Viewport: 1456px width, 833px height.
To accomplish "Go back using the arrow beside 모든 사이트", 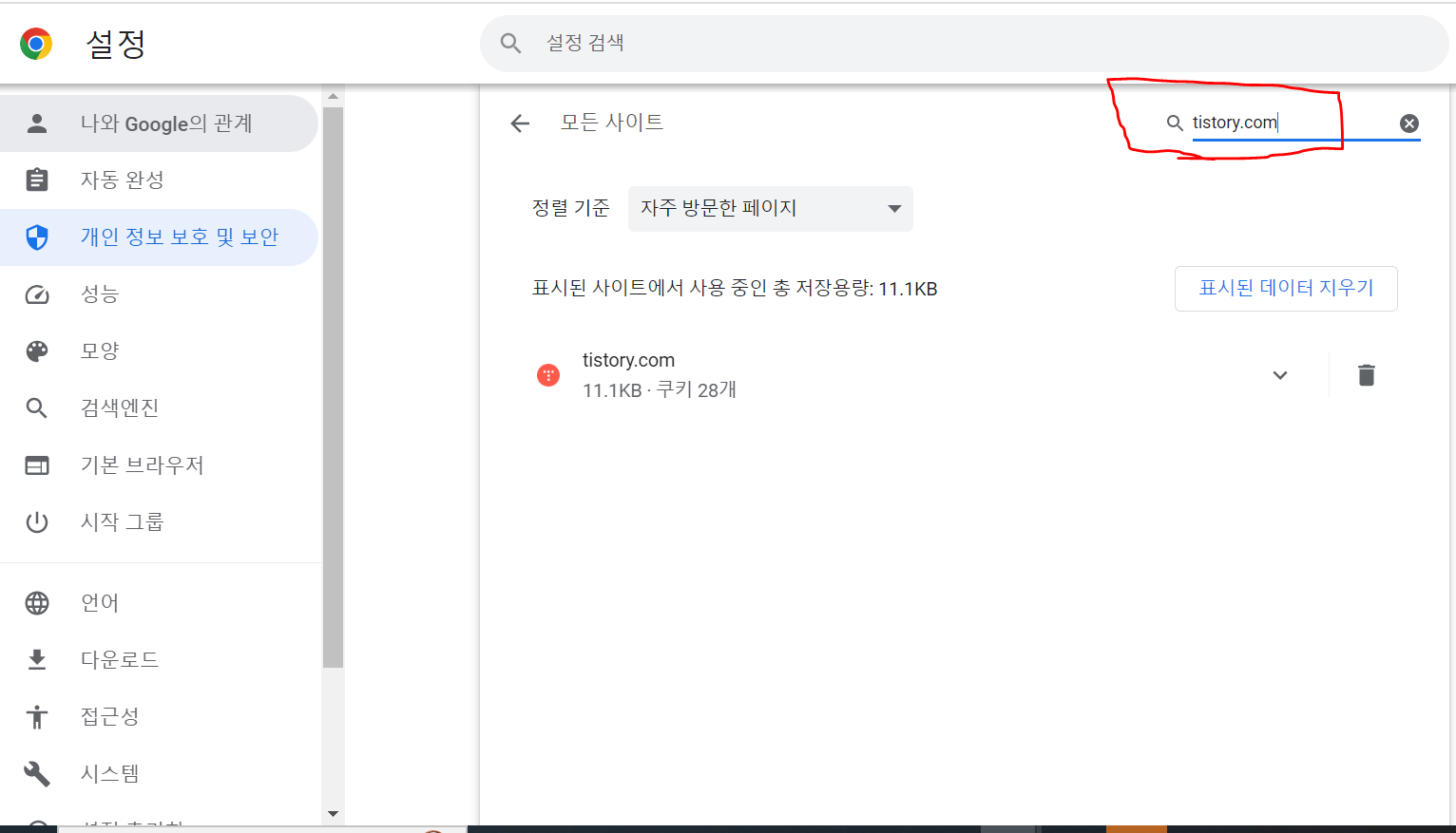I will pos(520,123).
